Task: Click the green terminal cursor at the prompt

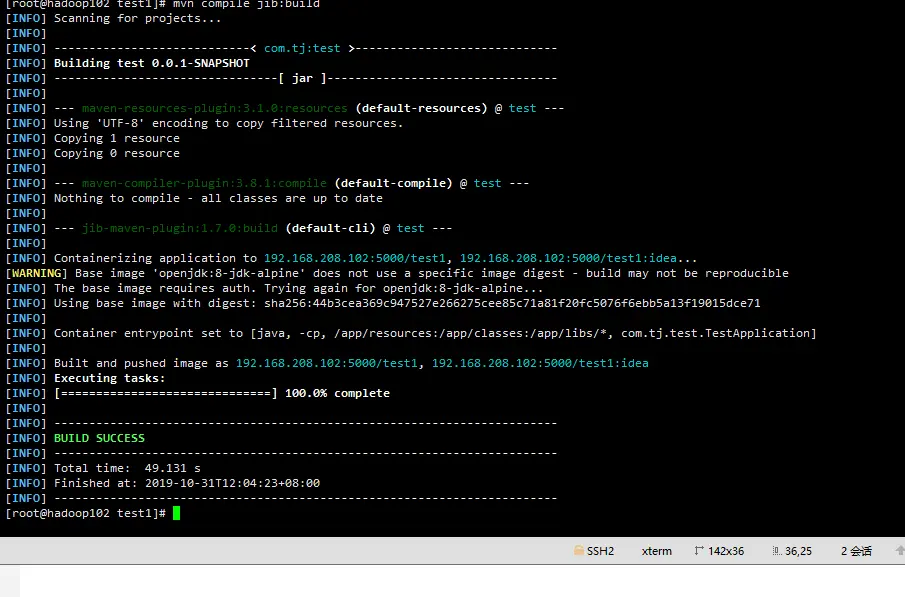Action: click(177, 513)
